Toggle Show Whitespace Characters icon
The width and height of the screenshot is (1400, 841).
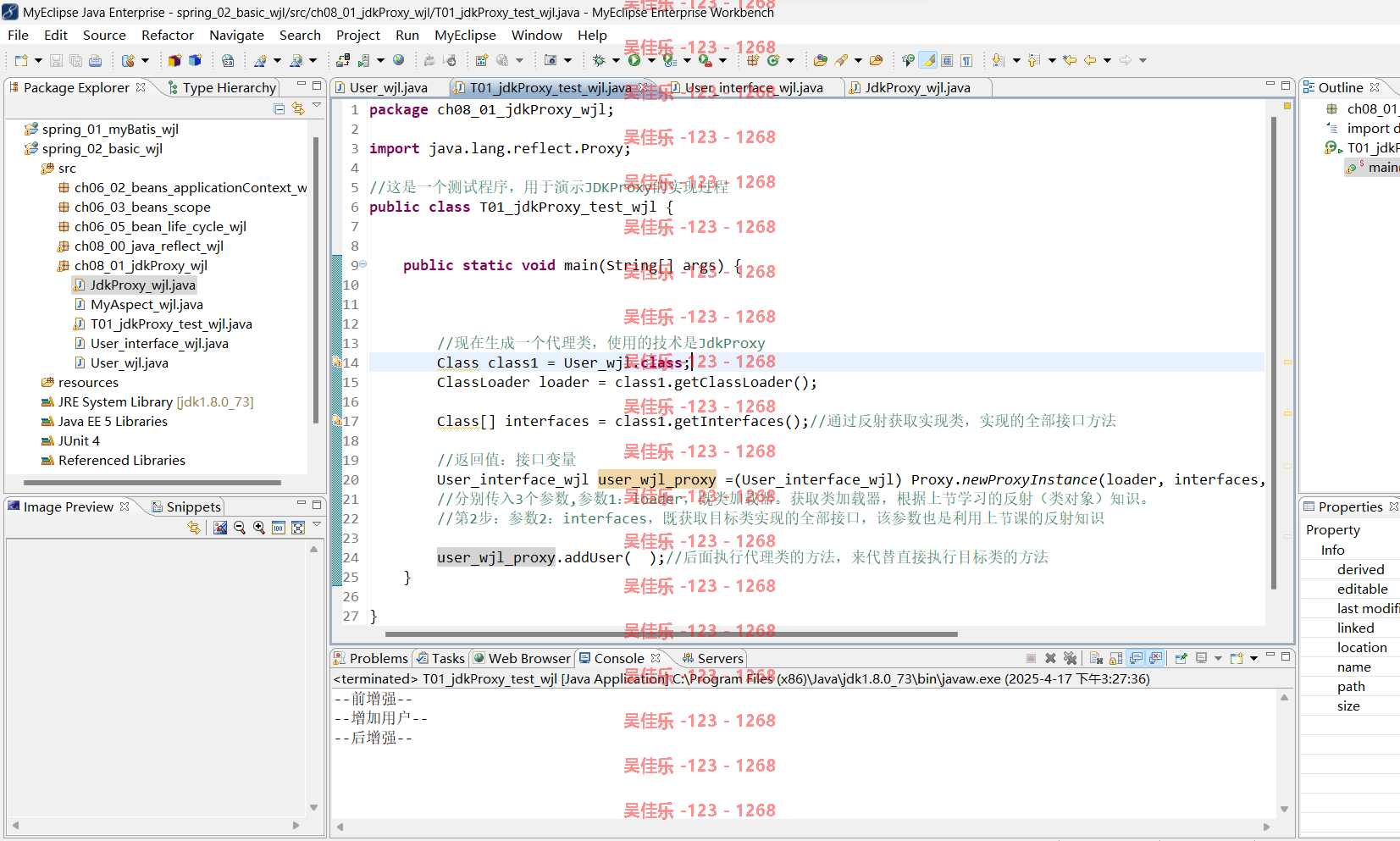(x=966, y=60)
